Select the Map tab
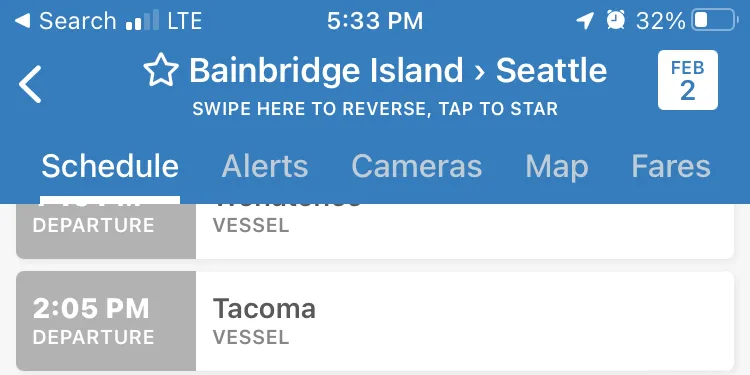This screenshot has width=750, height=375. [x=556, y=167]
